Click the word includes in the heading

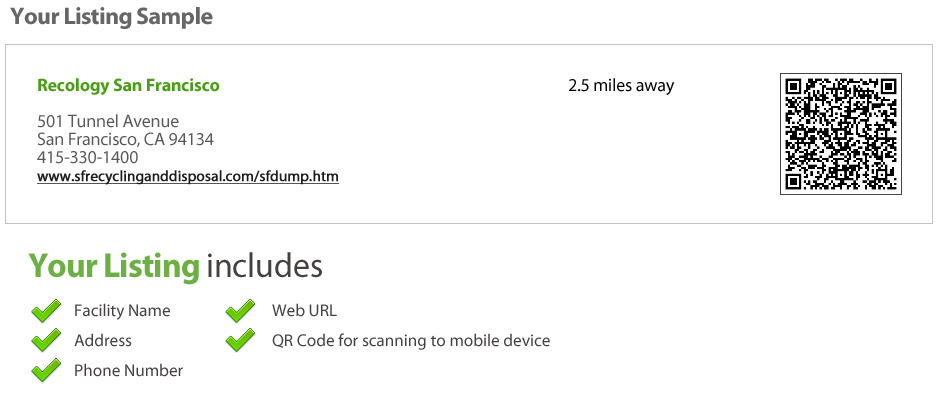(265, 266)
